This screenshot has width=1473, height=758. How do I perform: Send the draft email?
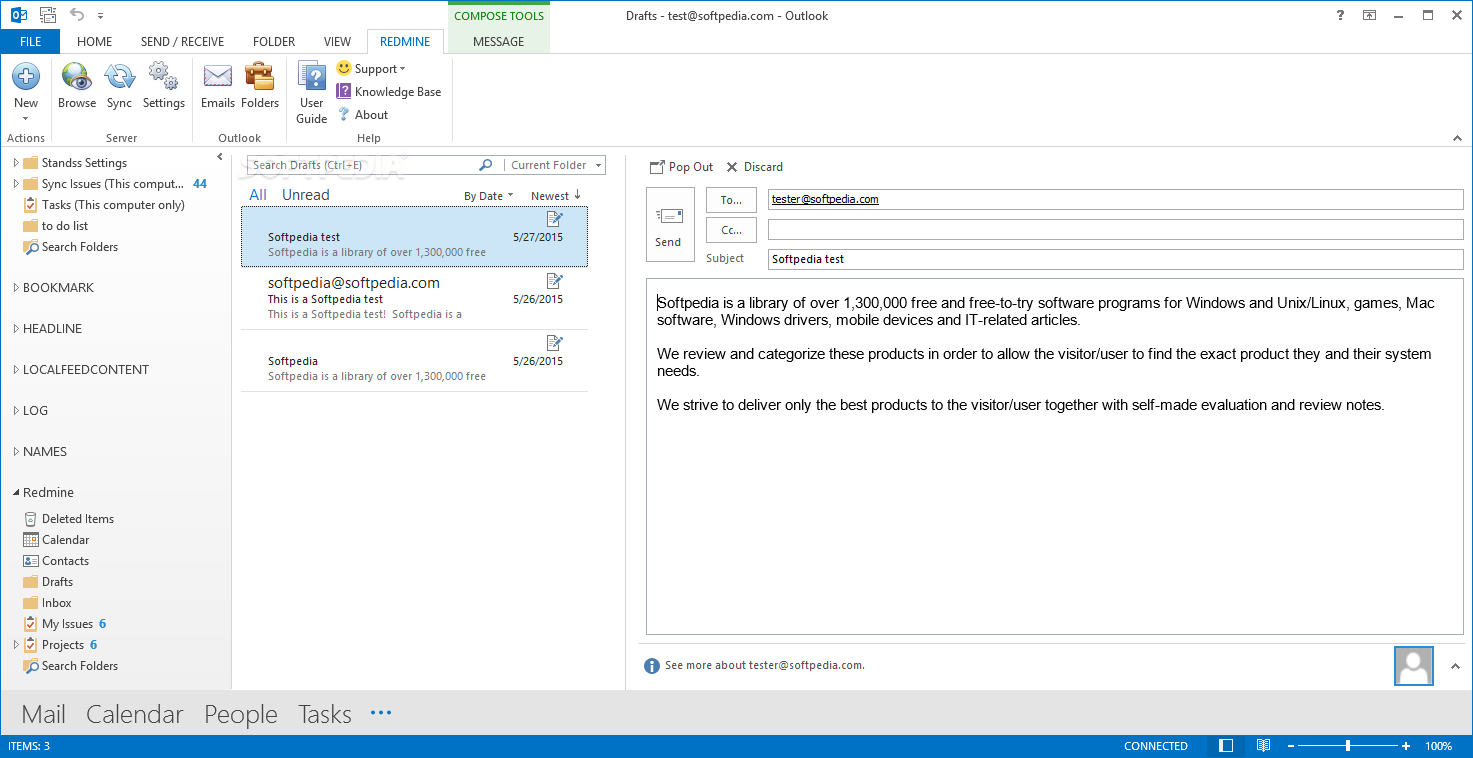[x=669, y=225]
